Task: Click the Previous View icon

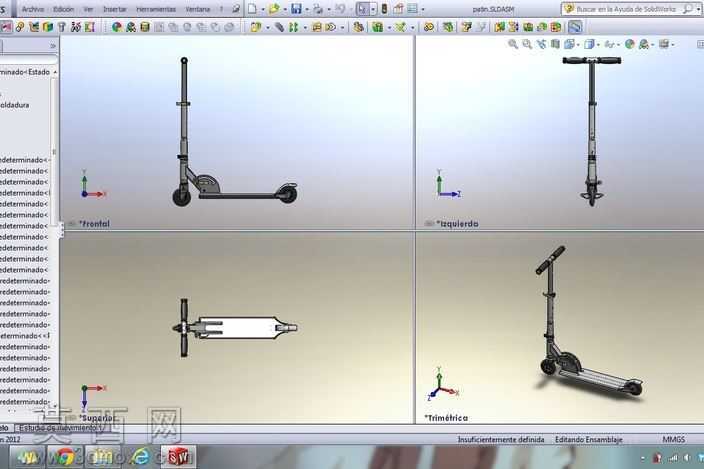Action: coord(542,44)
